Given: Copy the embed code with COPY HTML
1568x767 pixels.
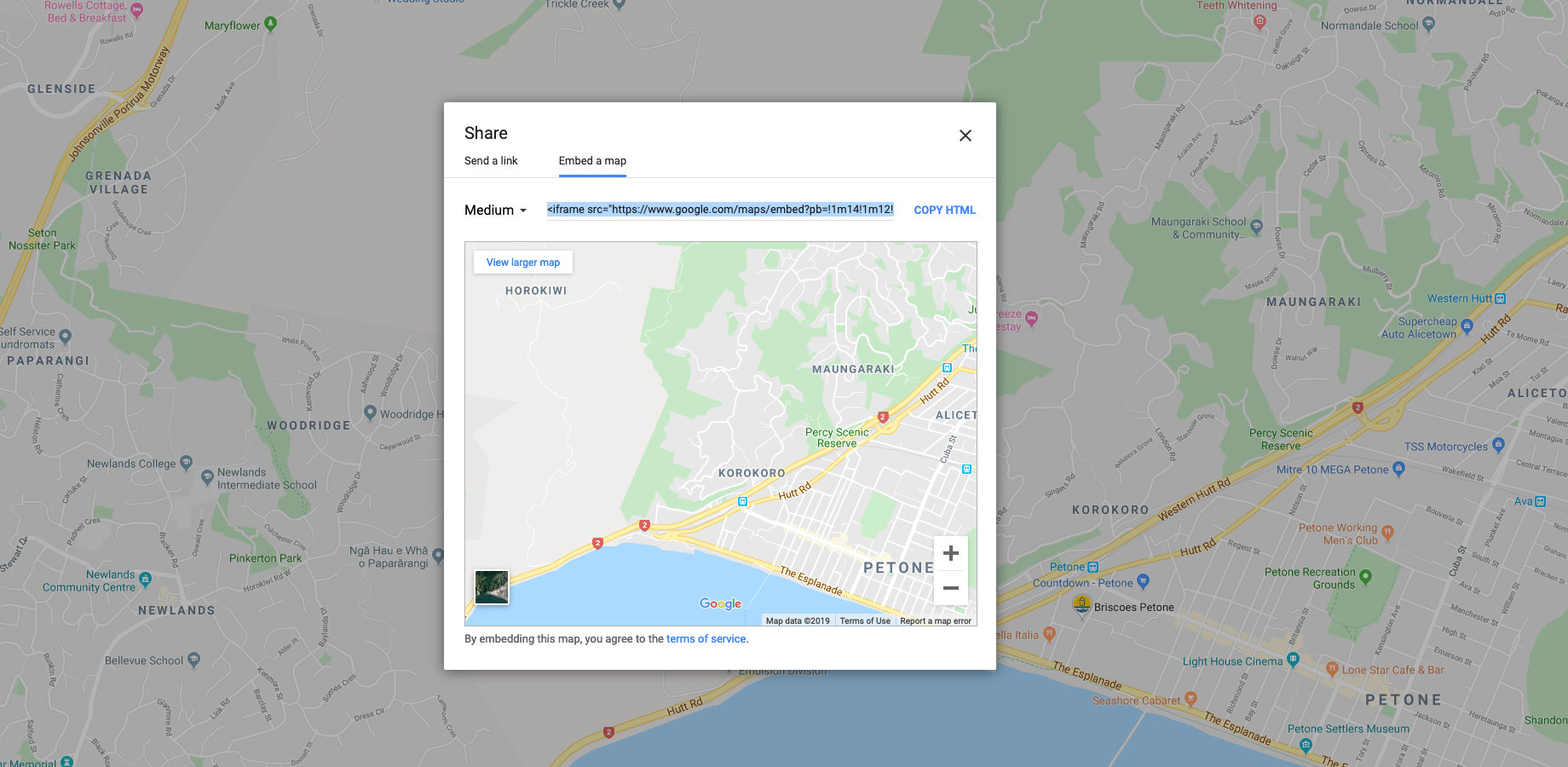Looking at the screenshot, I should [x=944, y=210].
